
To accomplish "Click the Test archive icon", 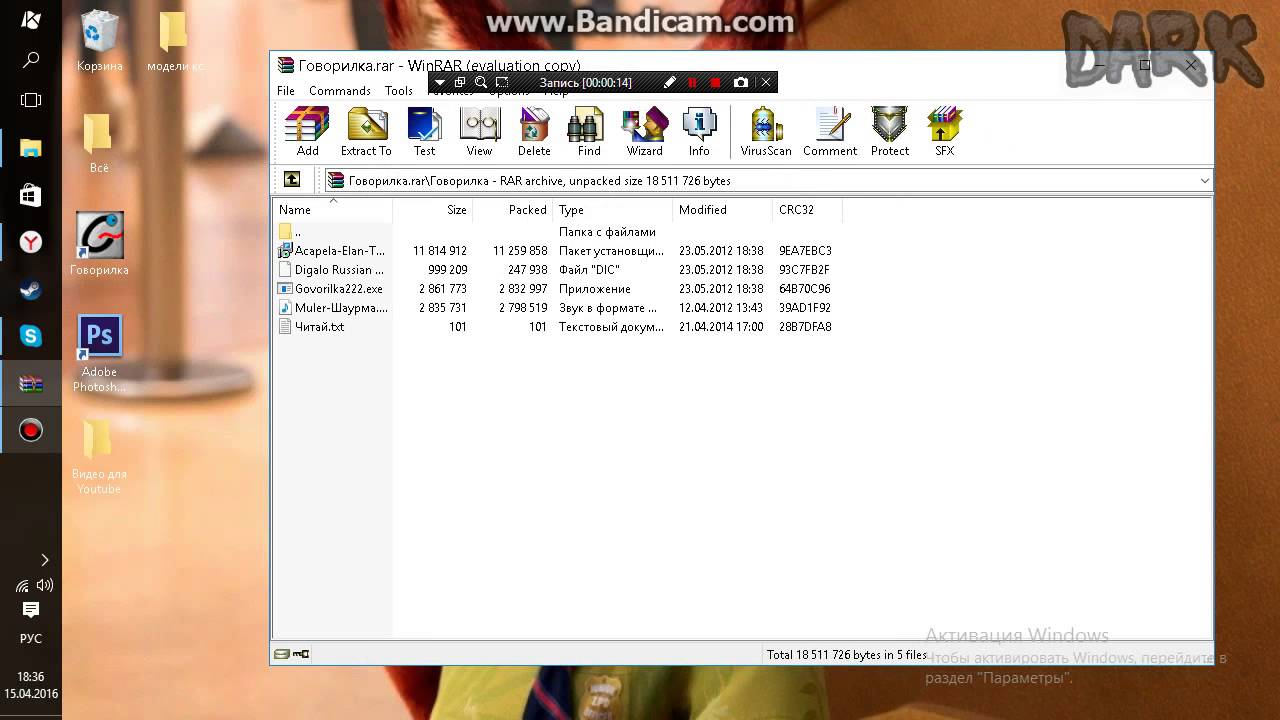I will [425, 132].
